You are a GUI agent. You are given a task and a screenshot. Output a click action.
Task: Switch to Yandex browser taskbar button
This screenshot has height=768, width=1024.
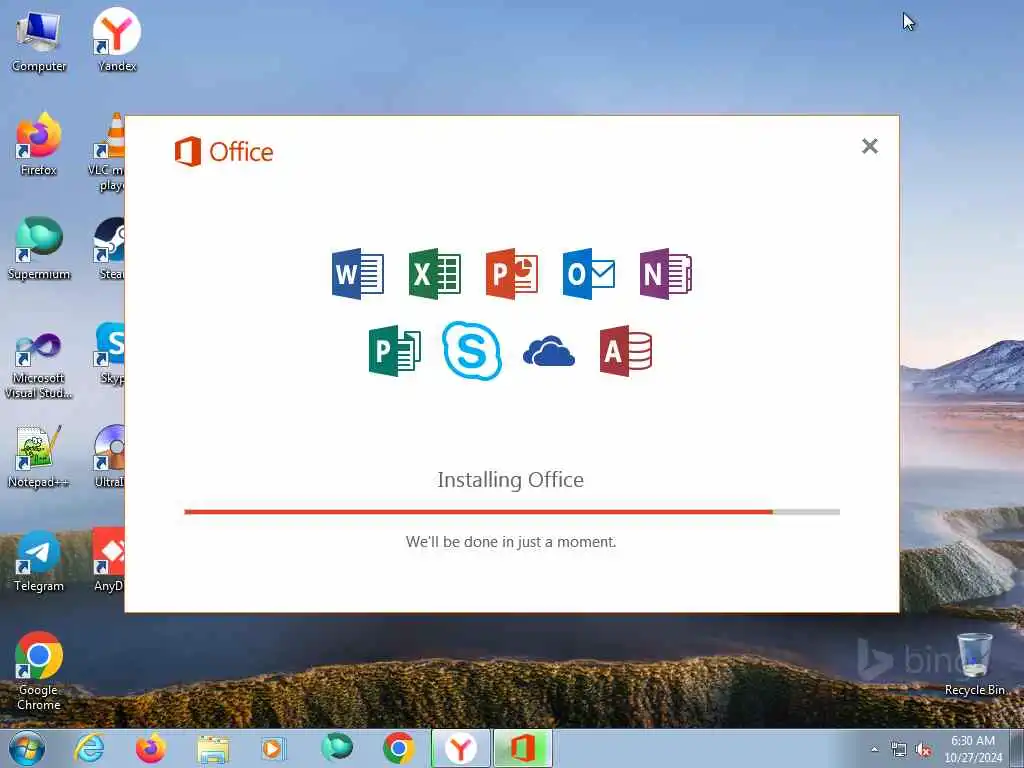pyautogui.click(x=460, y=748)
